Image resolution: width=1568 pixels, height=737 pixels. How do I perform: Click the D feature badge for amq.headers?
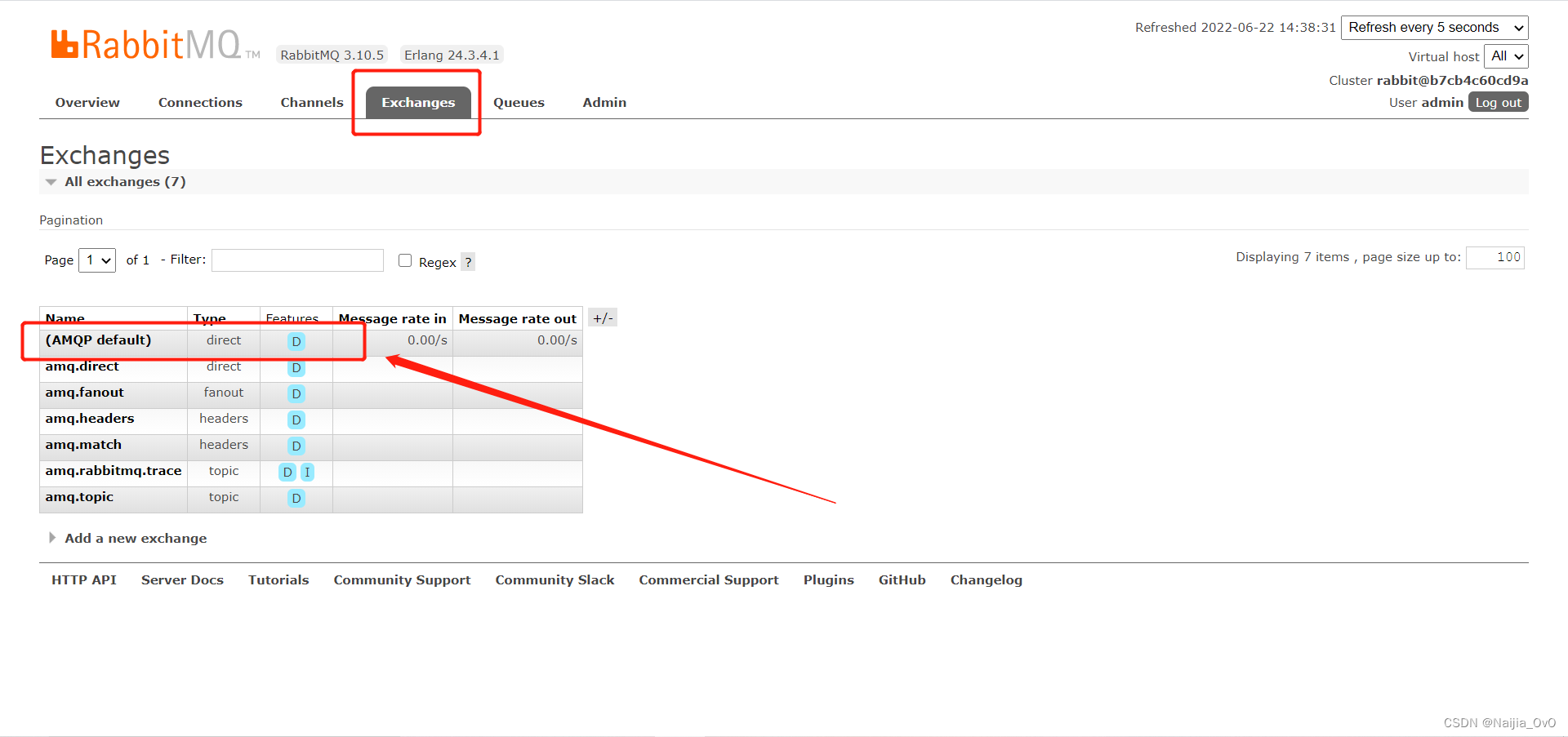296,420
